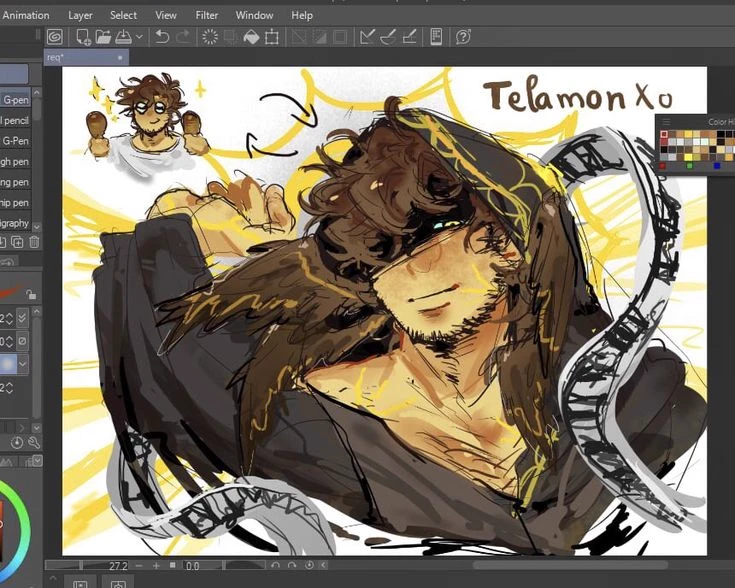Viewport: 735px width, 588px height.
Task: Select the green swatch in Color History
Action: [x=689, y=166]
